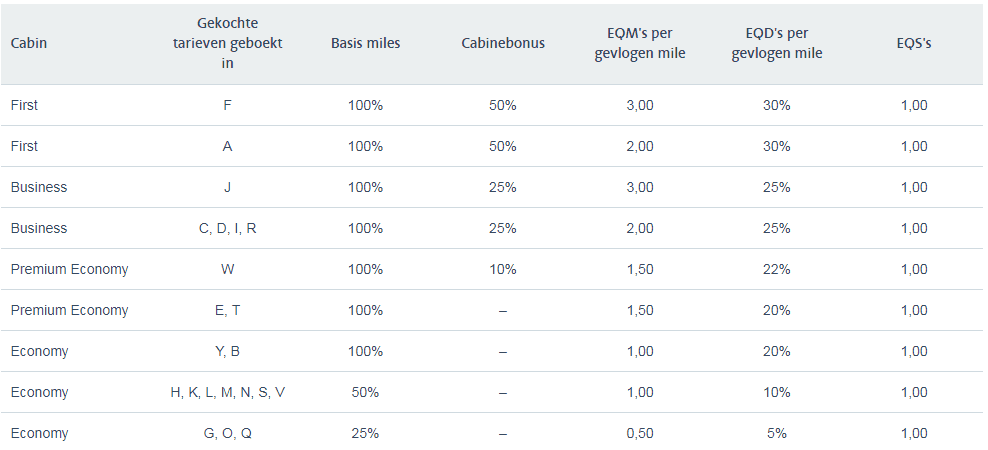Select the fare classes C, D, I, R cell
This screenshot has width=988, height=450.
tap(228, 228)
